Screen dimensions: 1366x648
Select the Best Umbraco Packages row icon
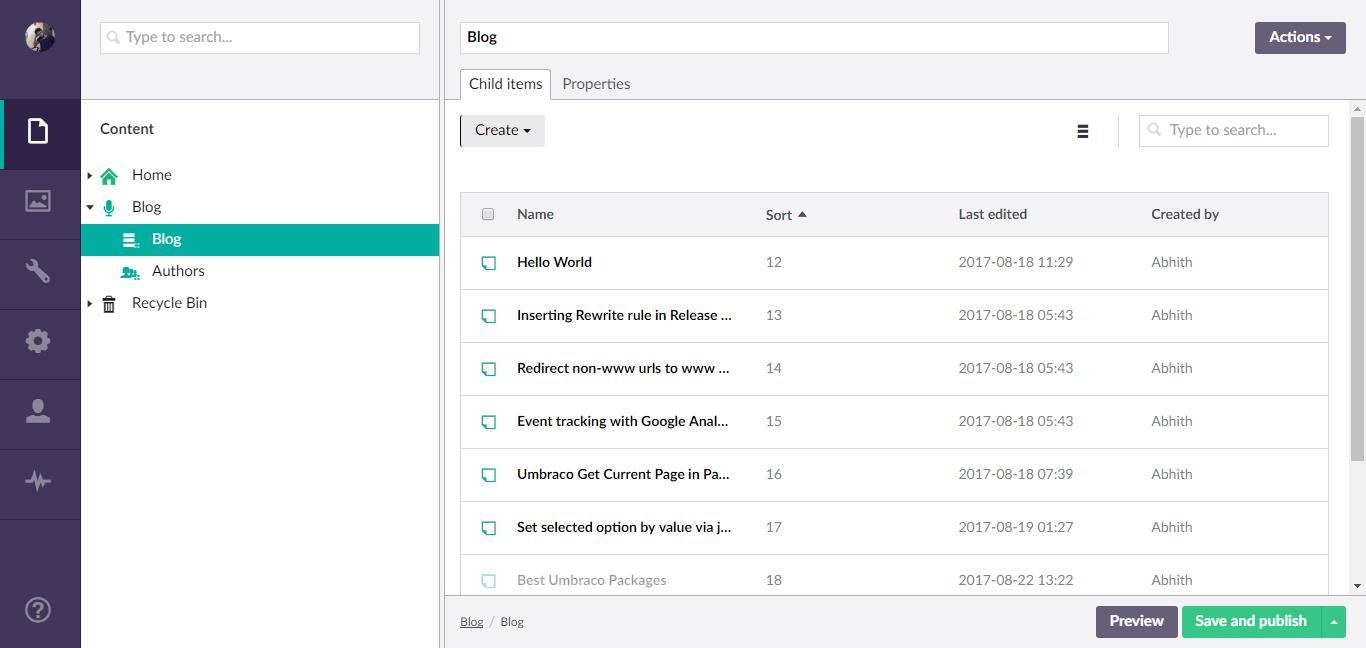pos(488,581)
